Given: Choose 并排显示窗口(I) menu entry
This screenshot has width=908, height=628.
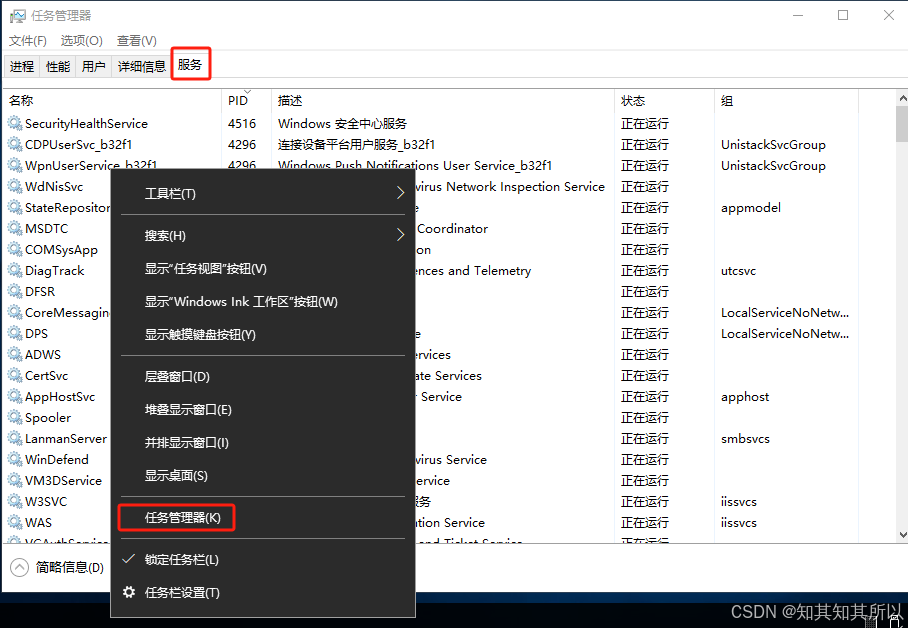Looking at the screenshot, I should (262, 443).
